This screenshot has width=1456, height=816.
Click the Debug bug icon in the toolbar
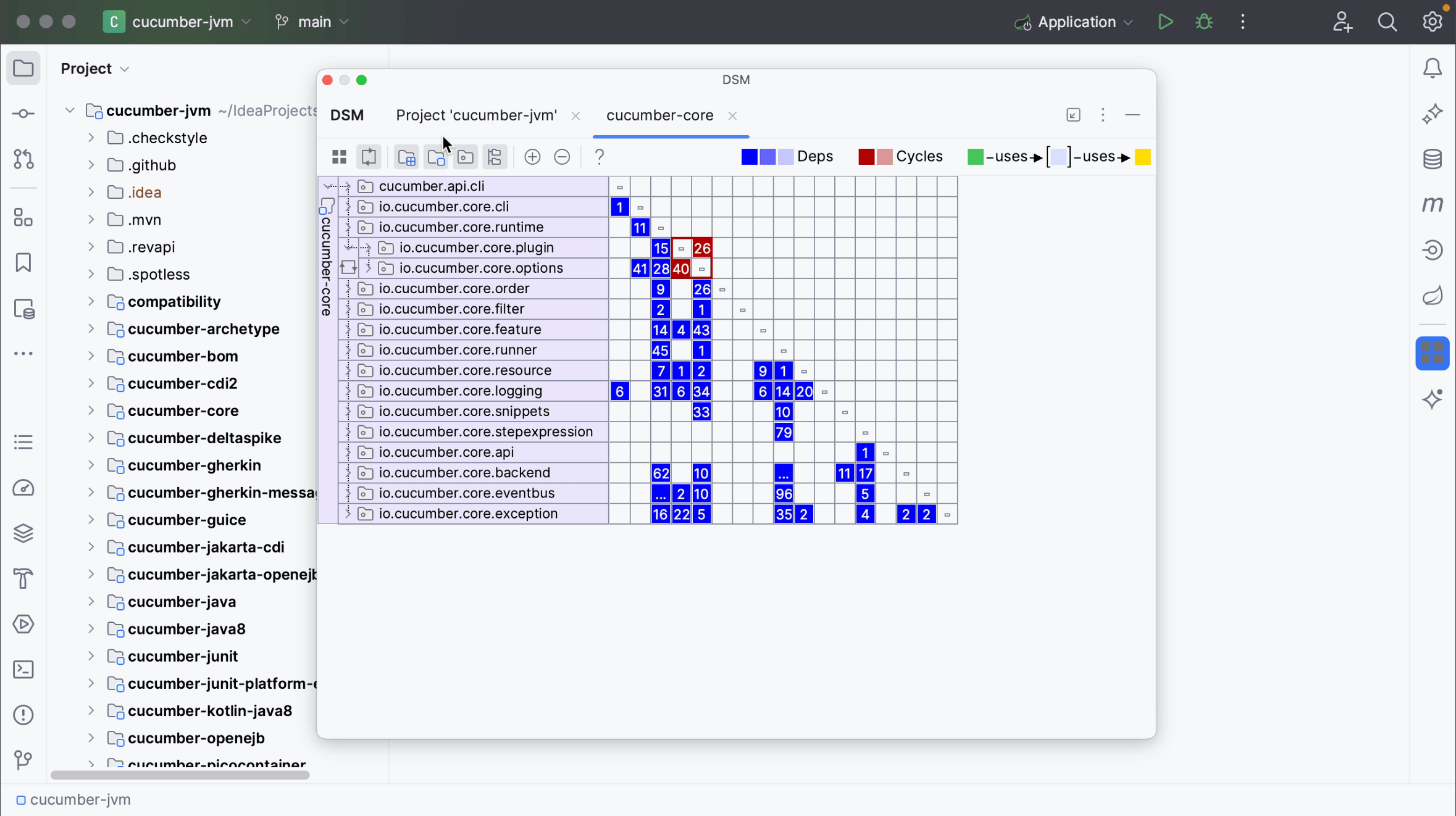(x=1204, y=22)
